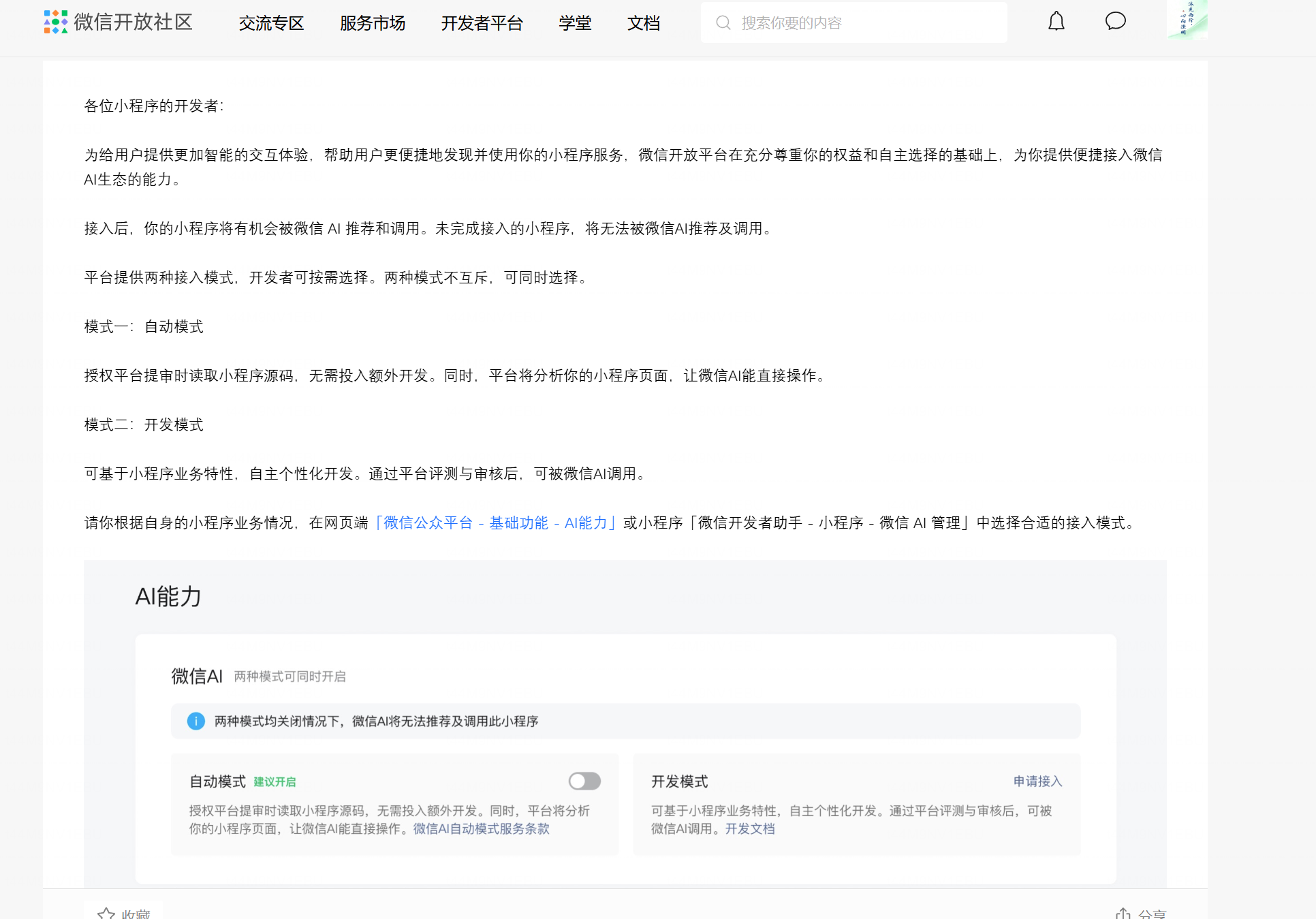Open the 开发文档 link
Viewport: 1316px width, 919px height.
[x=749, y=829]
